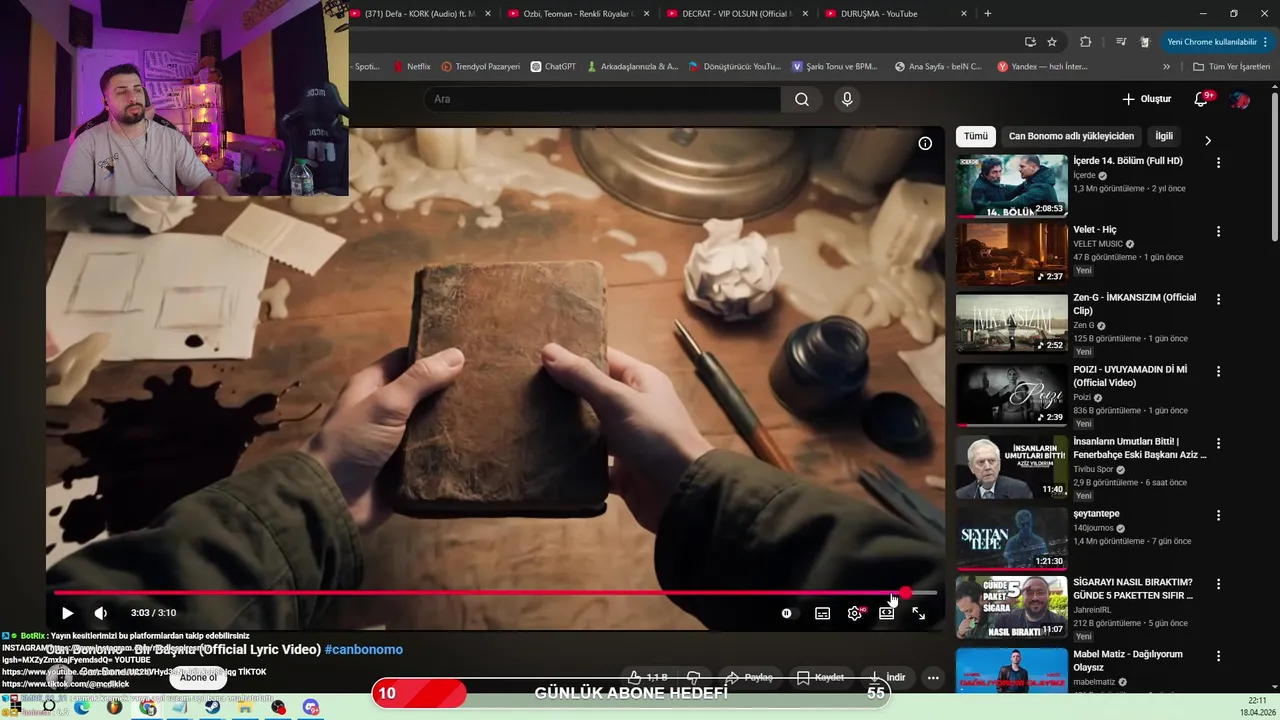Image resolution: width=1280 pixels, height=720 pixels.
Task: Play the paused YouTube video
Action: (67, 613)
